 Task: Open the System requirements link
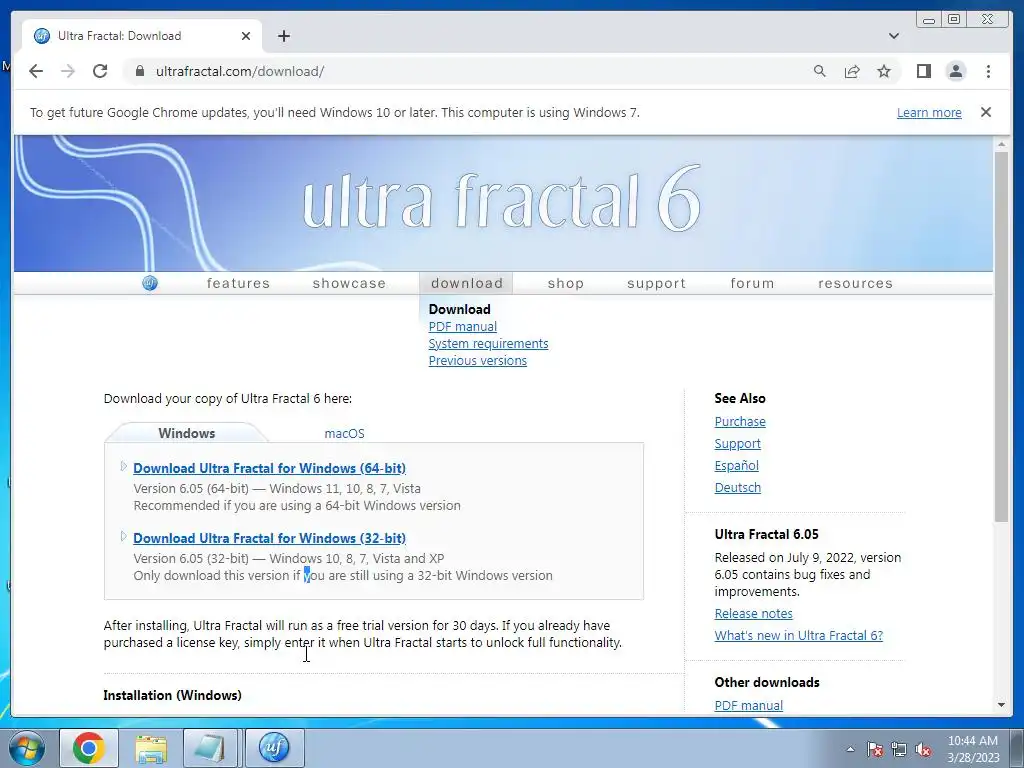point(488,344)
